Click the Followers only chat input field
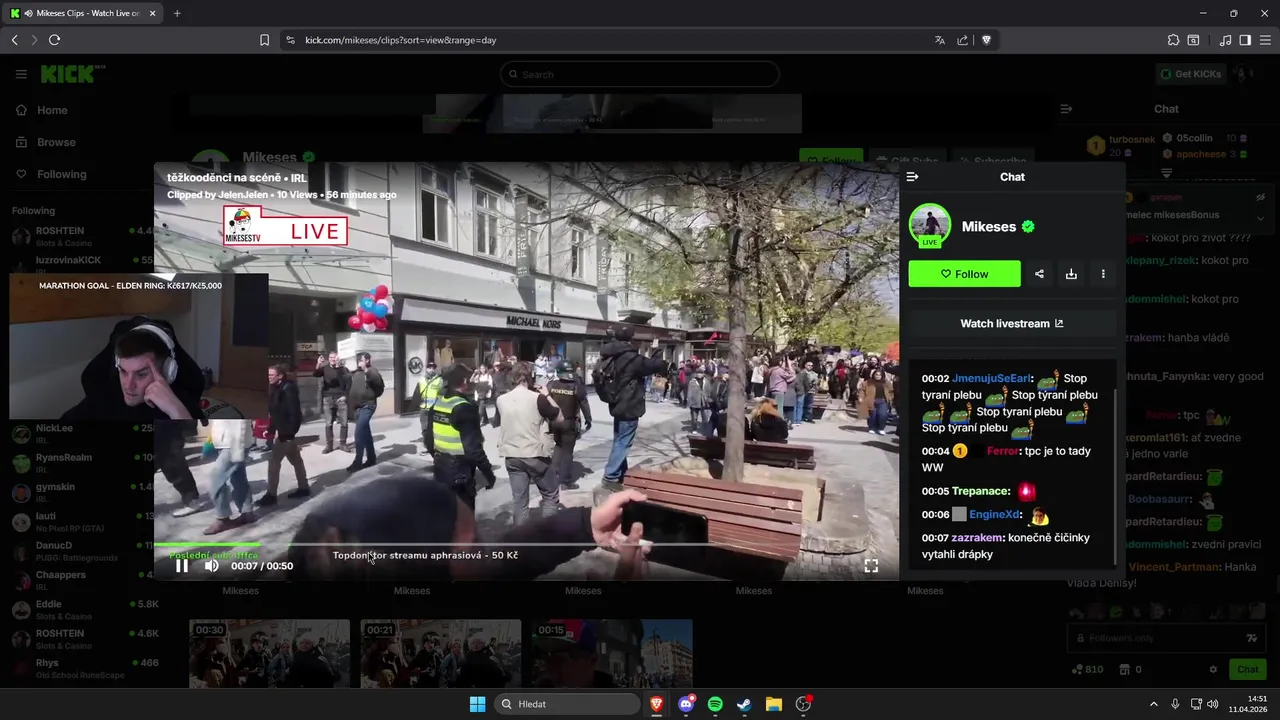Image resolution: width=1280 pixels, height=720 pixels. coord(1166,638)
